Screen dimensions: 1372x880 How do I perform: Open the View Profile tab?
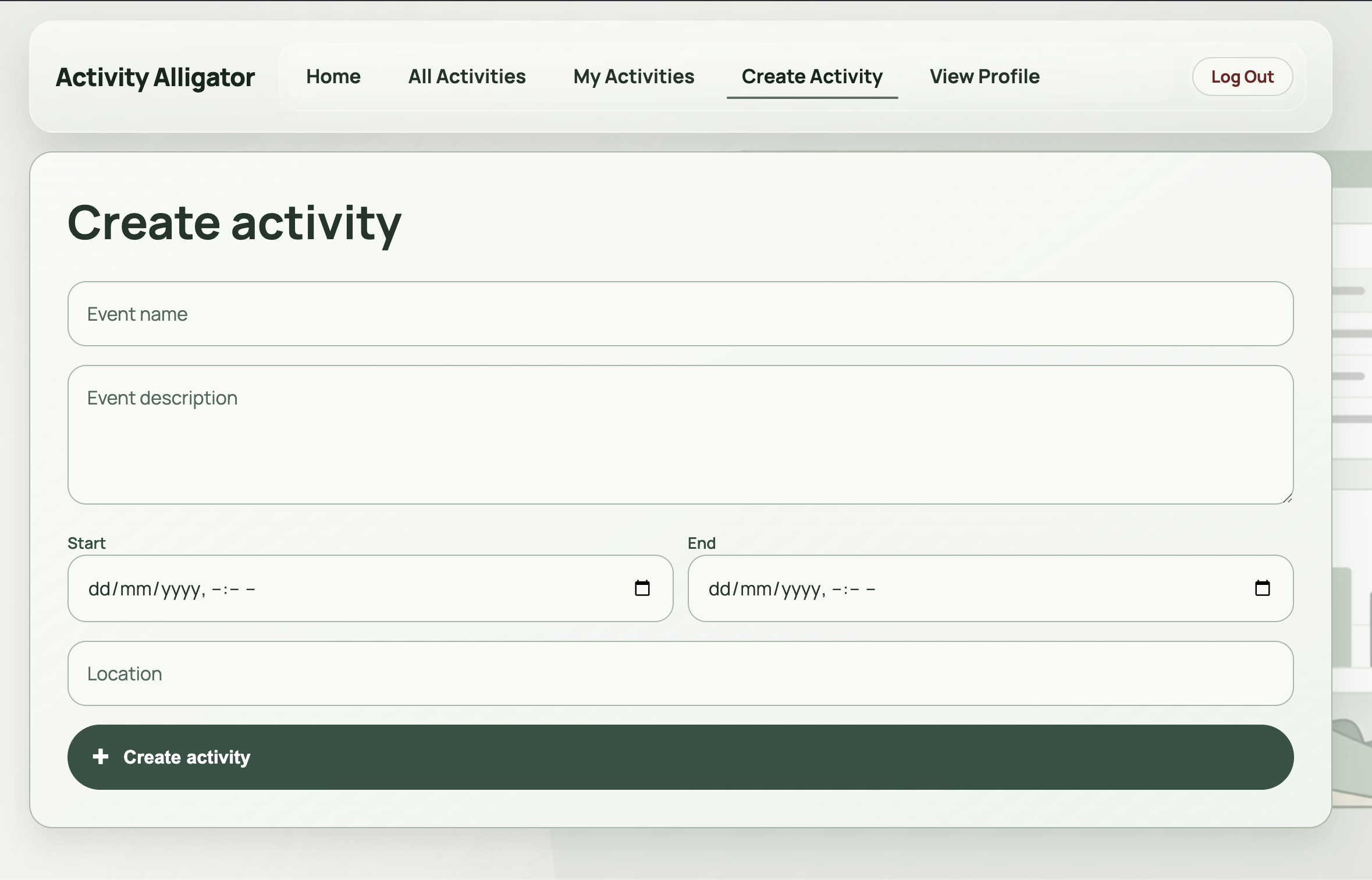click(984, 76)
